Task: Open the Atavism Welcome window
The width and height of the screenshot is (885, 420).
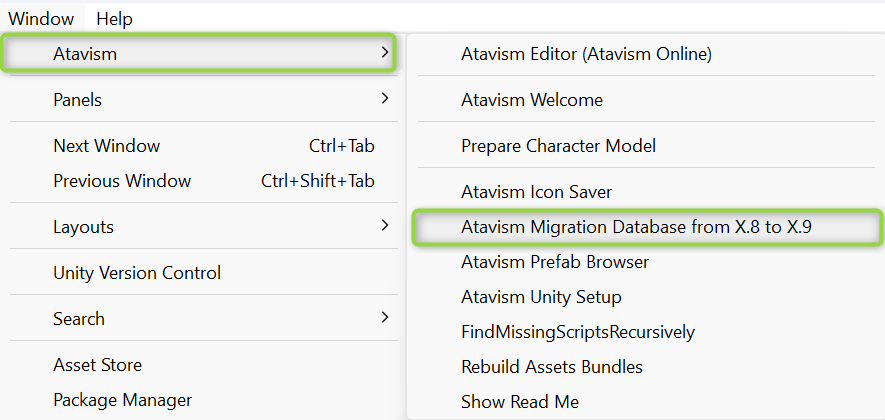Action: (532, 100)
